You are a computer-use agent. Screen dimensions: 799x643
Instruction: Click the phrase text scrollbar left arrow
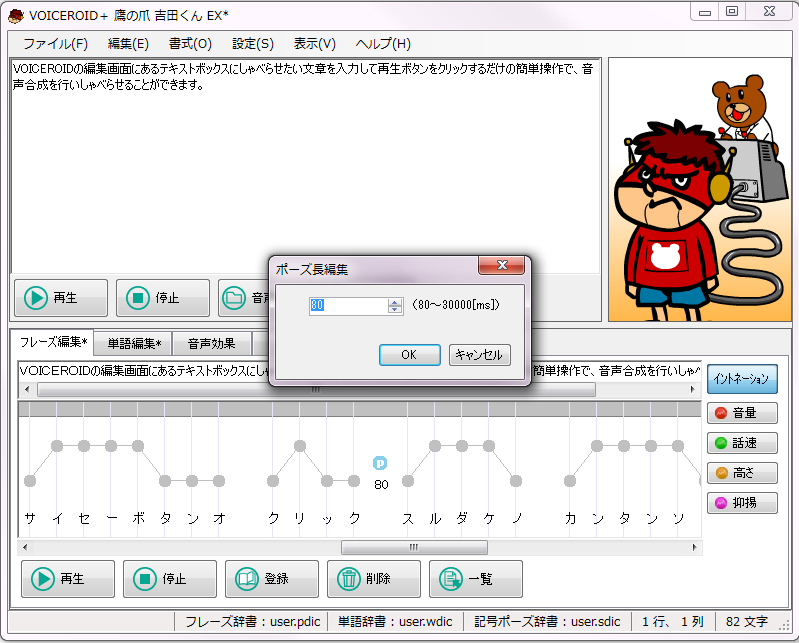27,390
